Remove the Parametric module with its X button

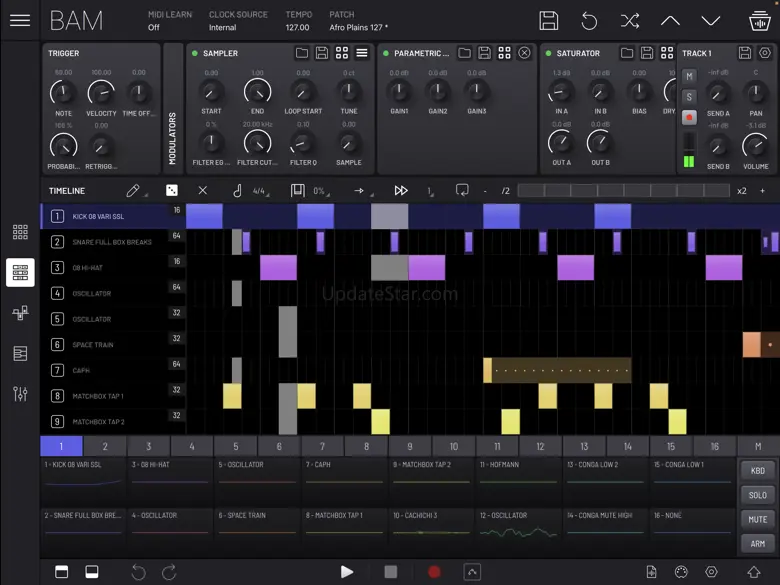(x=524, y=53)
